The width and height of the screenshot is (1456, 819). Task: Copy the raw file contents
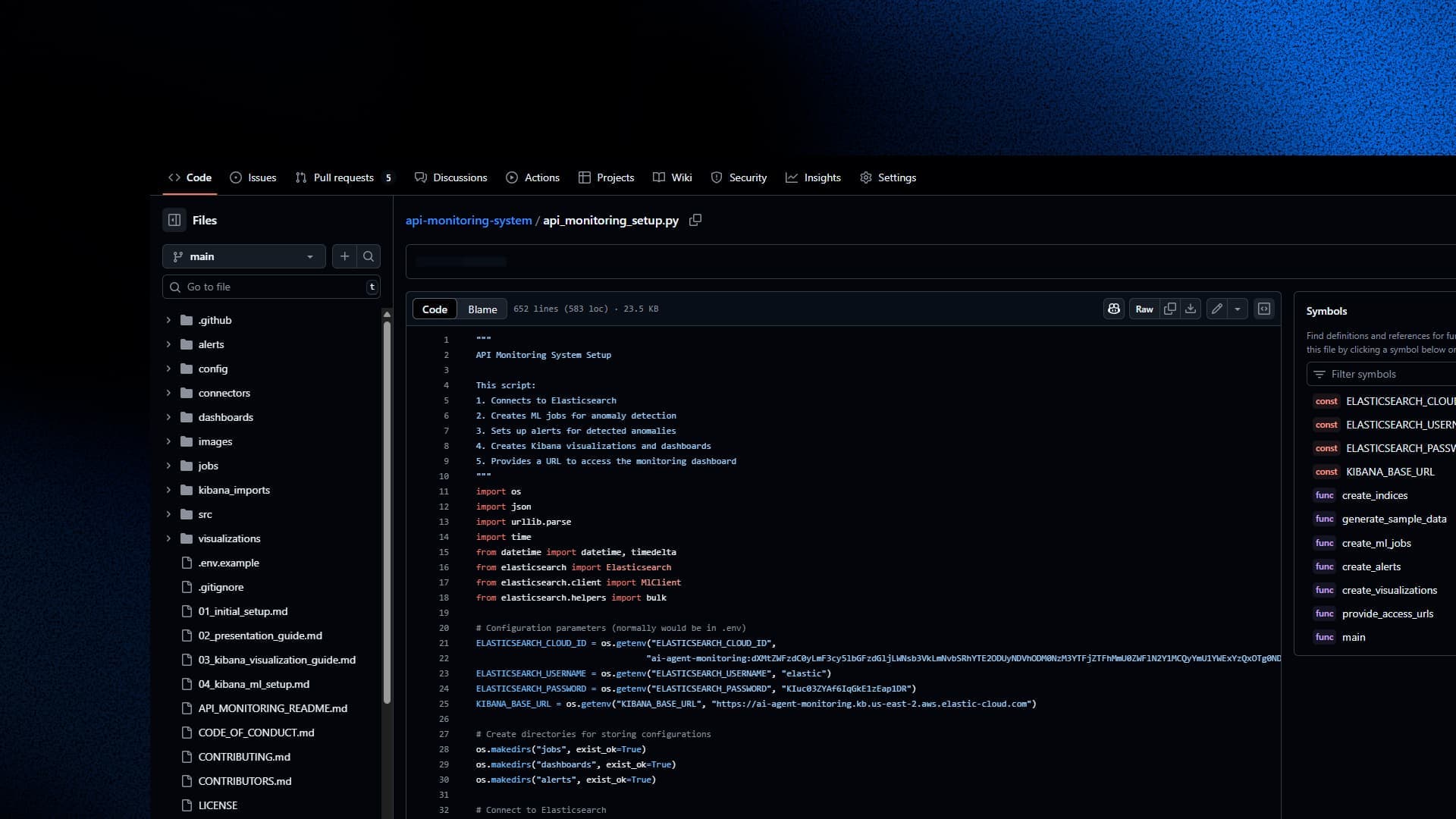[1169, 309]
